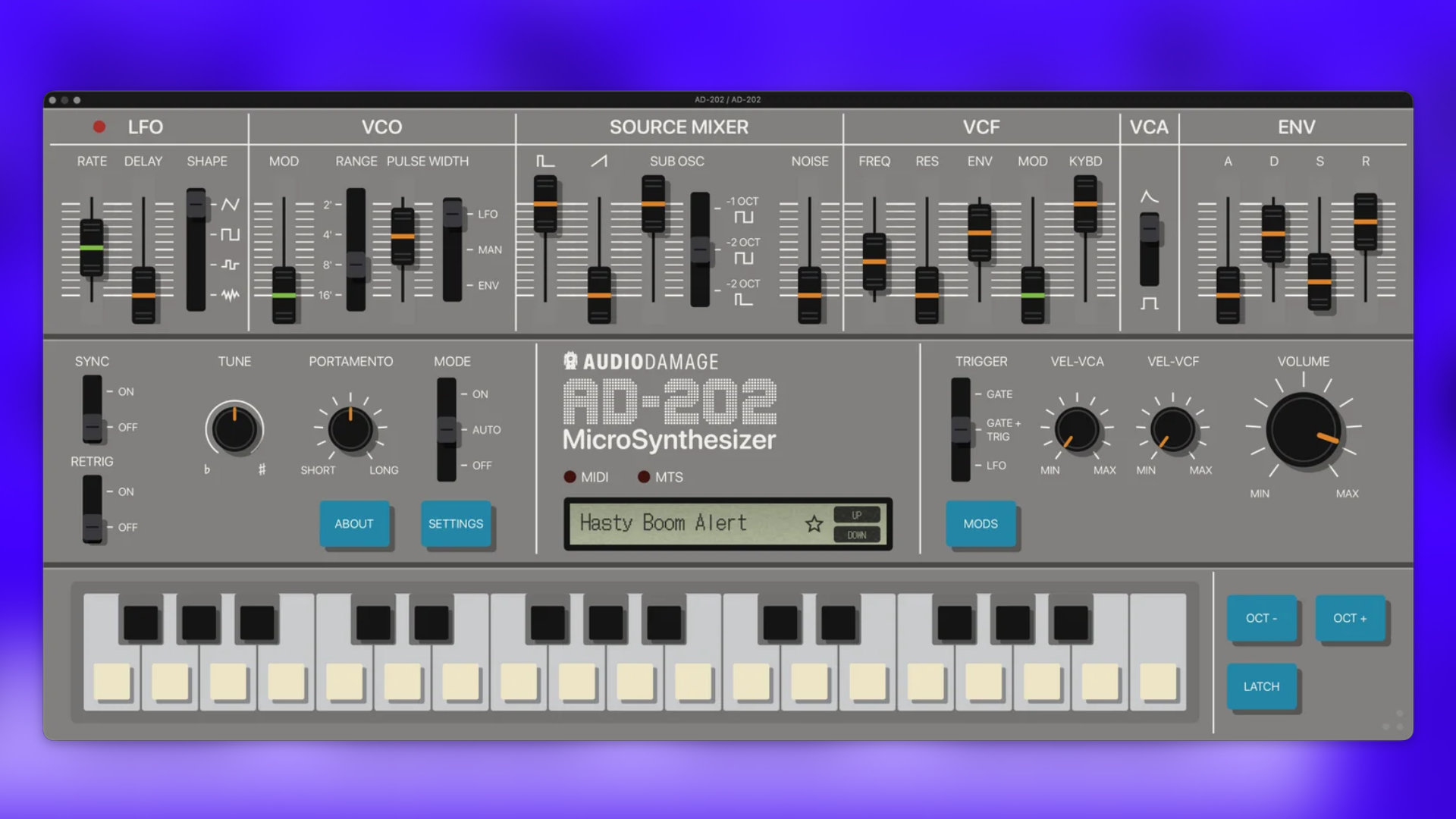The image size is (1456, 819).
Task: Change the VCO RANGE selector switch
Action: [356, 249]
